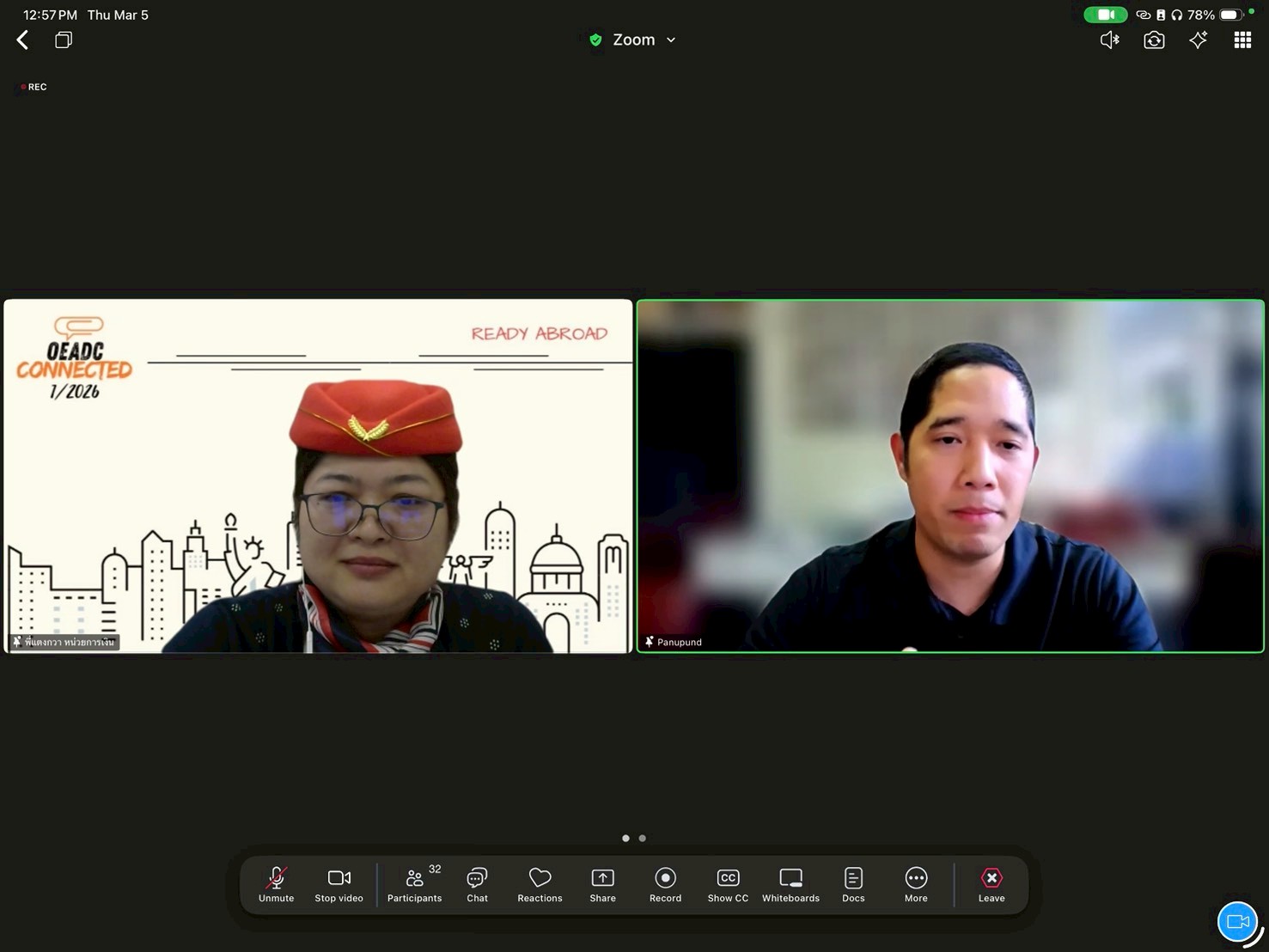
Task: Open AI Companion sparkle icon
Action: 1198,40
